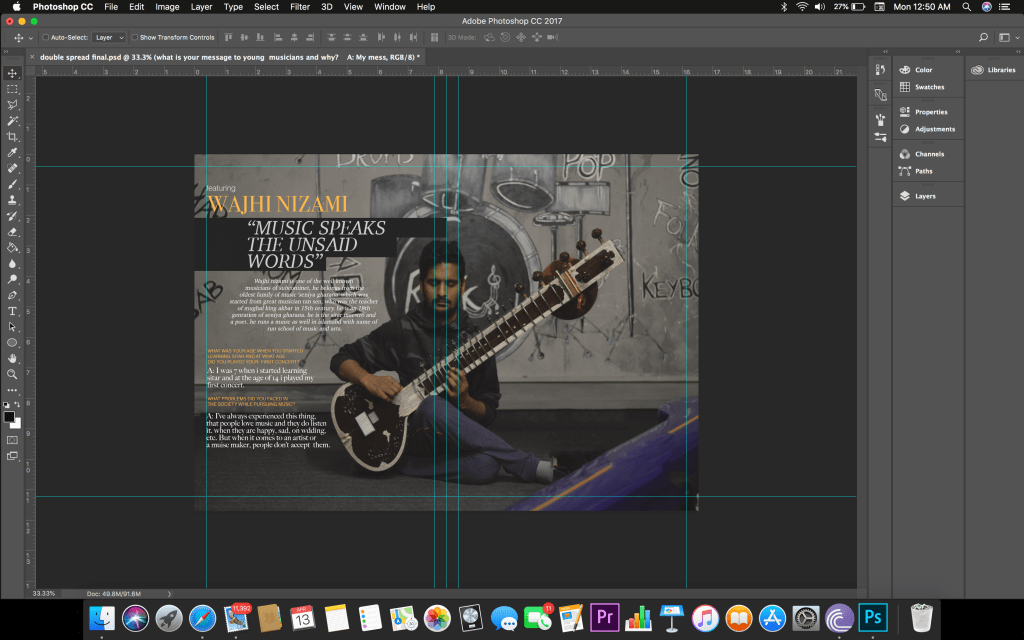
Task: Choose the Zoom tool in toolbar
Action: point(12,374)
